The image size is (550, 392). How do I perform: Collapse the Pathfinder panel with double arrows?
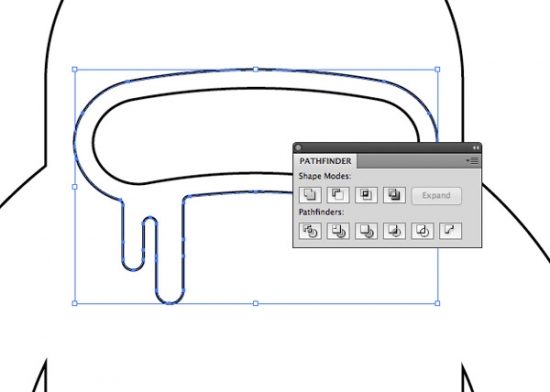coord(475,148)
